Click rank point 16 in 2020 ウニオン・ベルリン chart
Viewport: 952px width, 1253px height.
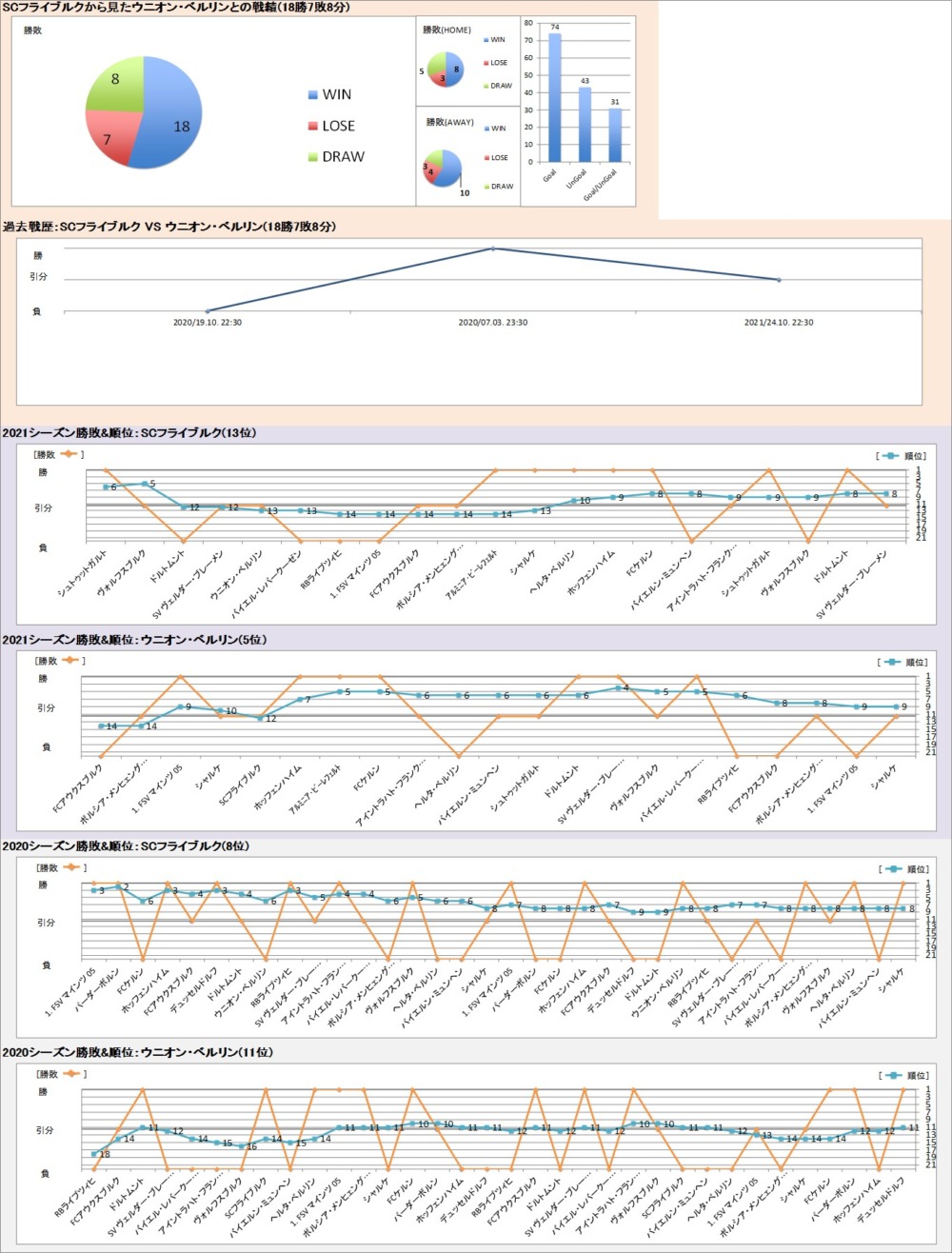241,1145
